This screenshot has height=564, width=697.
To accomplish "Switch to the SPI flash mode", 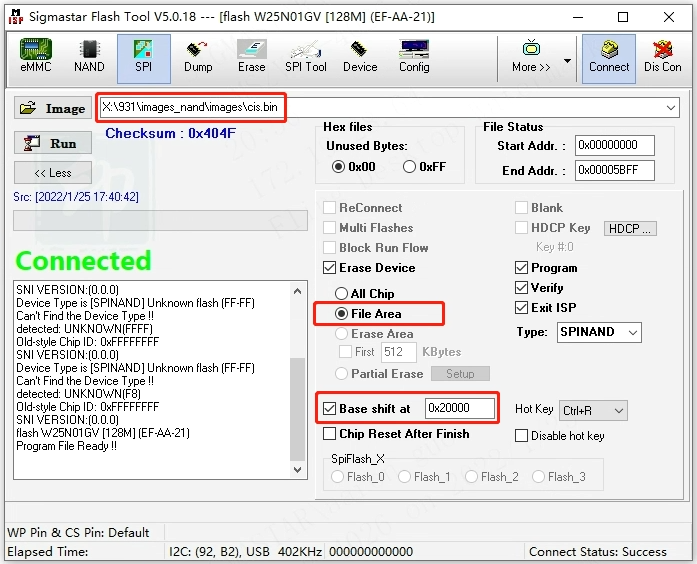I will coord(143,56).
